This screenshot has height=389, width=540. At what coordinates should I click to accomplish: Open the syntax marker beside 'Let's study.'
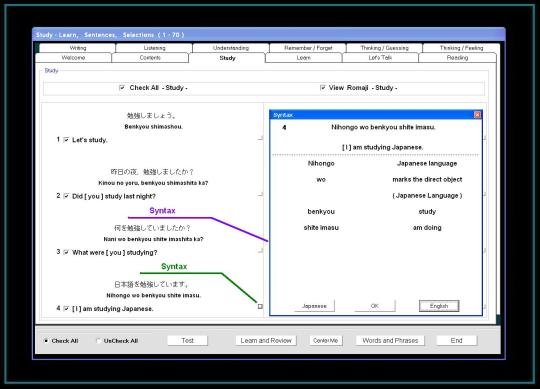coord(260,138)
